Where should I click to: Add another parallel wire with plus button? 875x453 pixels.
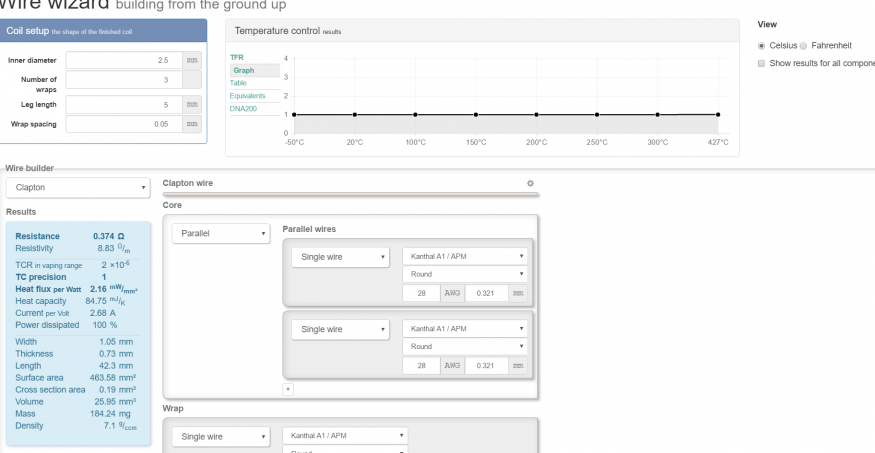coord(288,389)
